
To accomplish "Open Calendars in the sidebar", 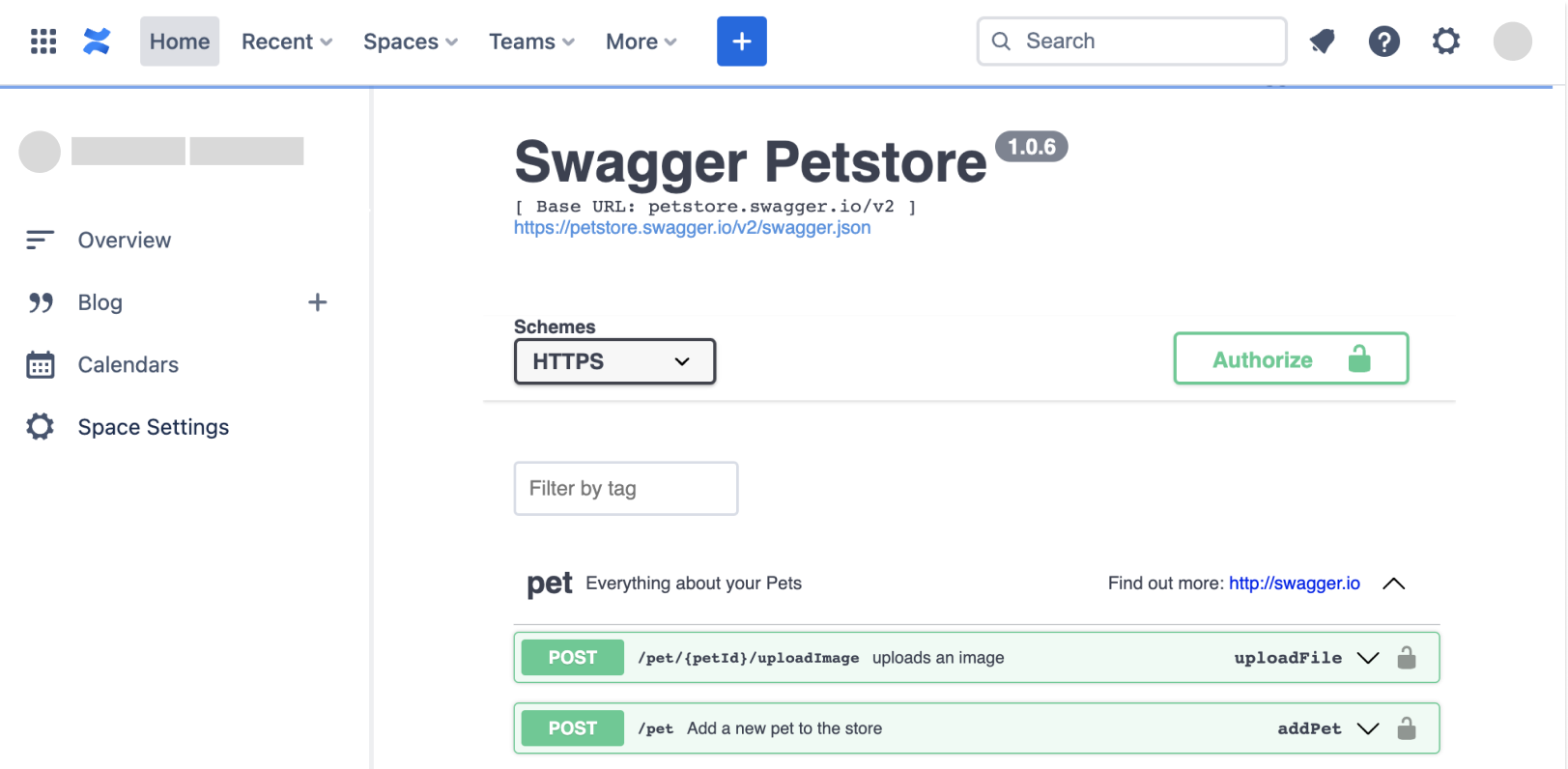I will point(128,364).
